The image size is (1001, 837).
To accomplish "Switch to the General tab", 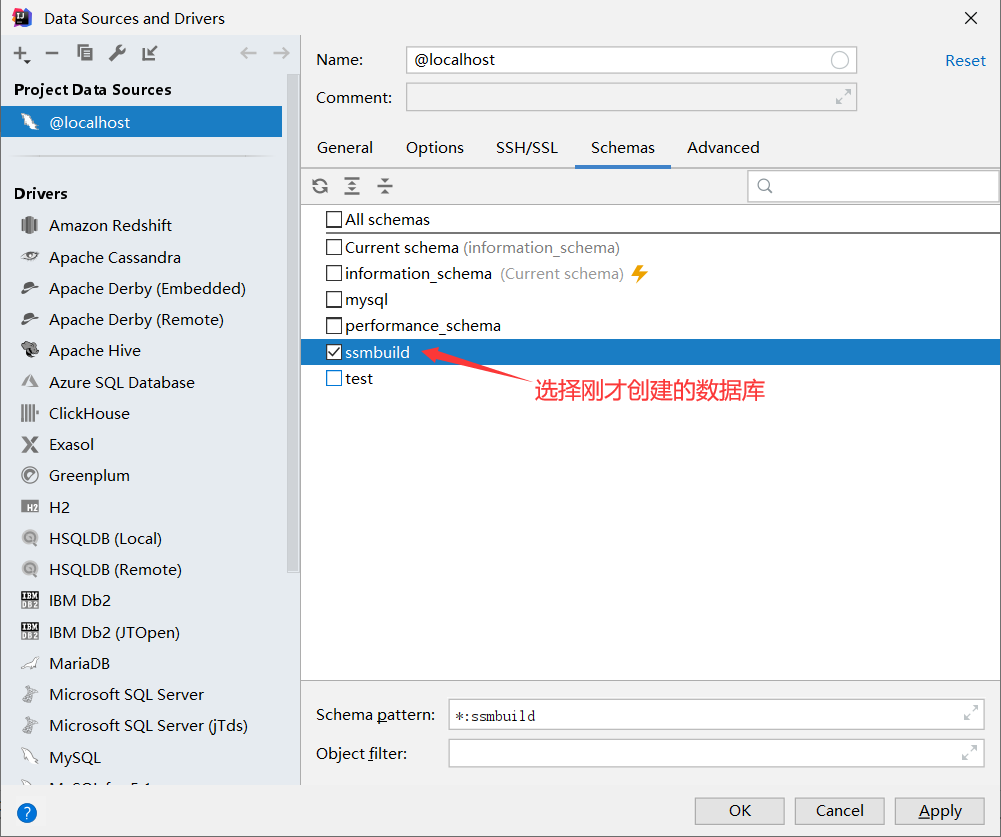I will pos(345,147).
